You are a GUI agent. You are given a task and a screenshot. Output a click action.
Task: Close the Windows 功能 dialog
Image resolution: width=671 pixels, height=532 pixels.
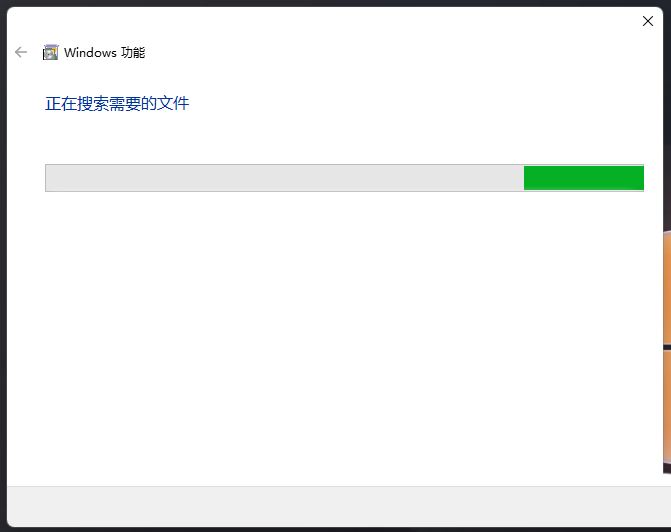point(648,21)
